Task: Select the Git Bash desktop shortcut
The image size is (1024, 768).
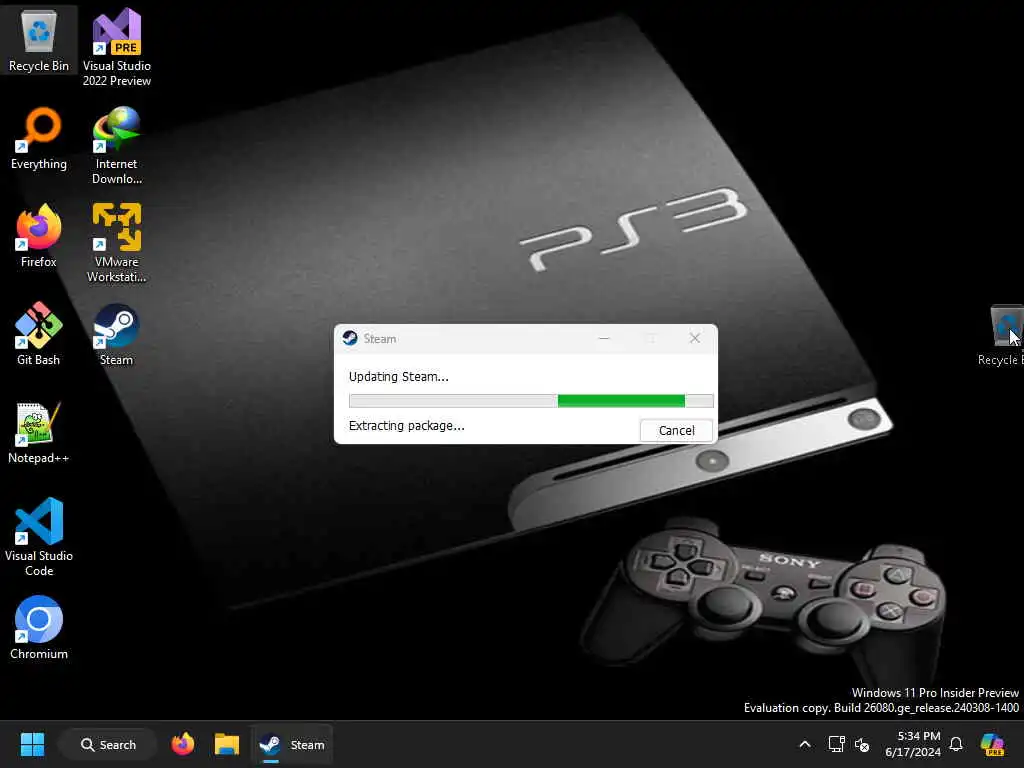Action: 39,334
